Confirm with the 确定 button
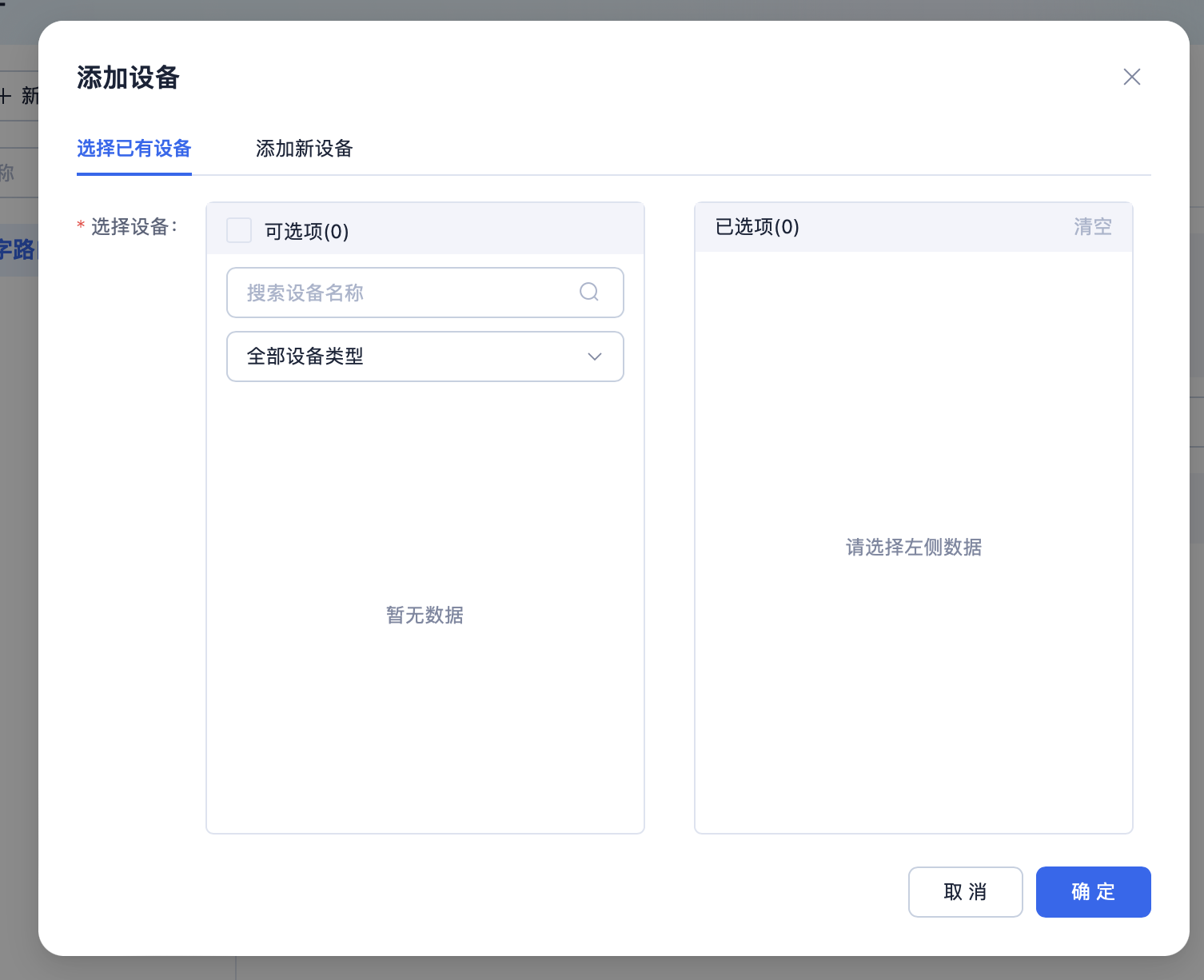The width and height of the screenshot is (1204, 980). pyautogui.click(x=1094, y=892)
